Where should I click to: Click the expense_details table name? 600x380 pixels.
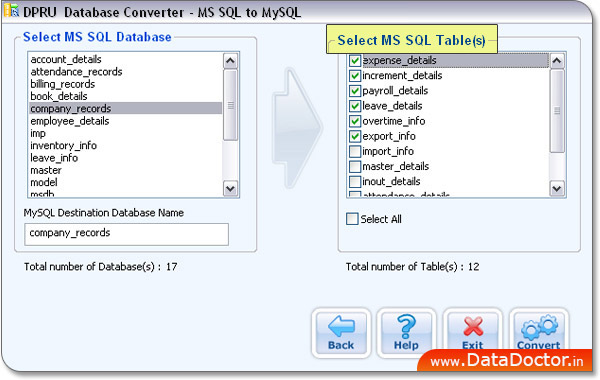(x=399, y=60)
